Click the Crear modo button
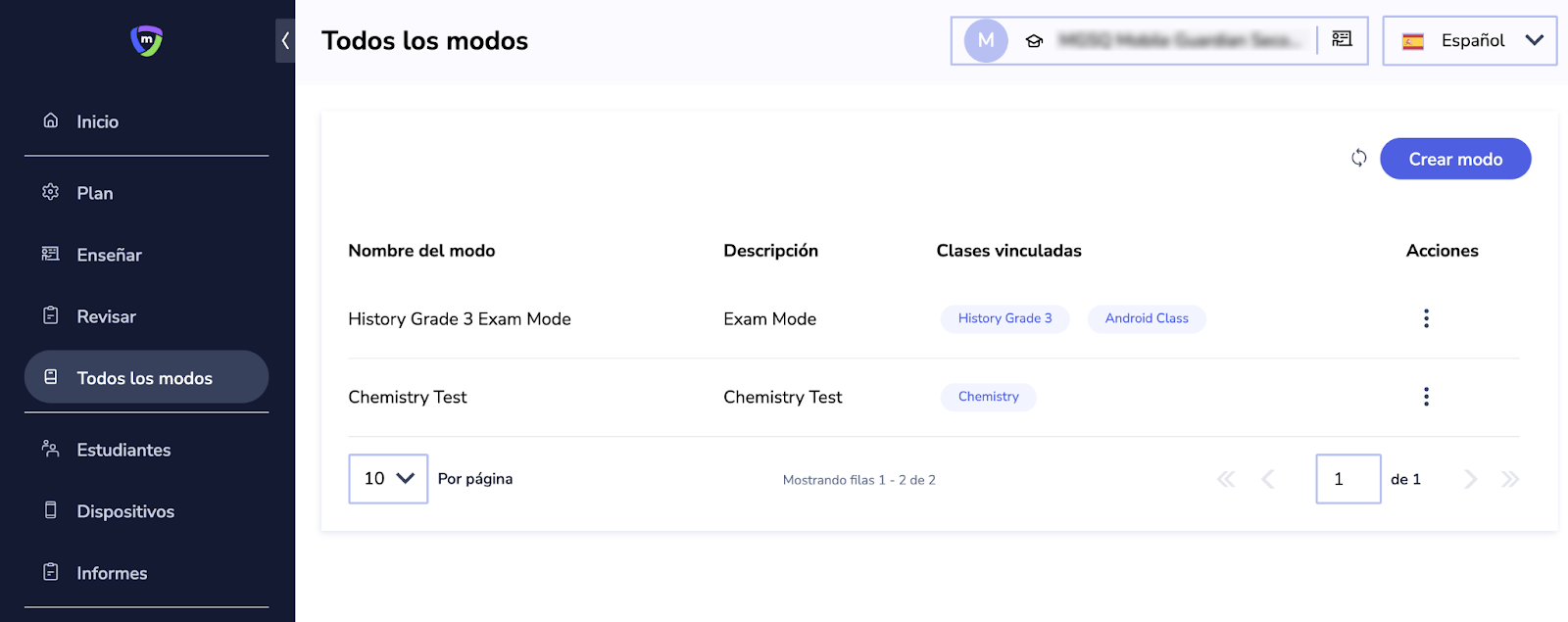The height and width of the screenshot is (622, 1568). tap(1455, 159)
